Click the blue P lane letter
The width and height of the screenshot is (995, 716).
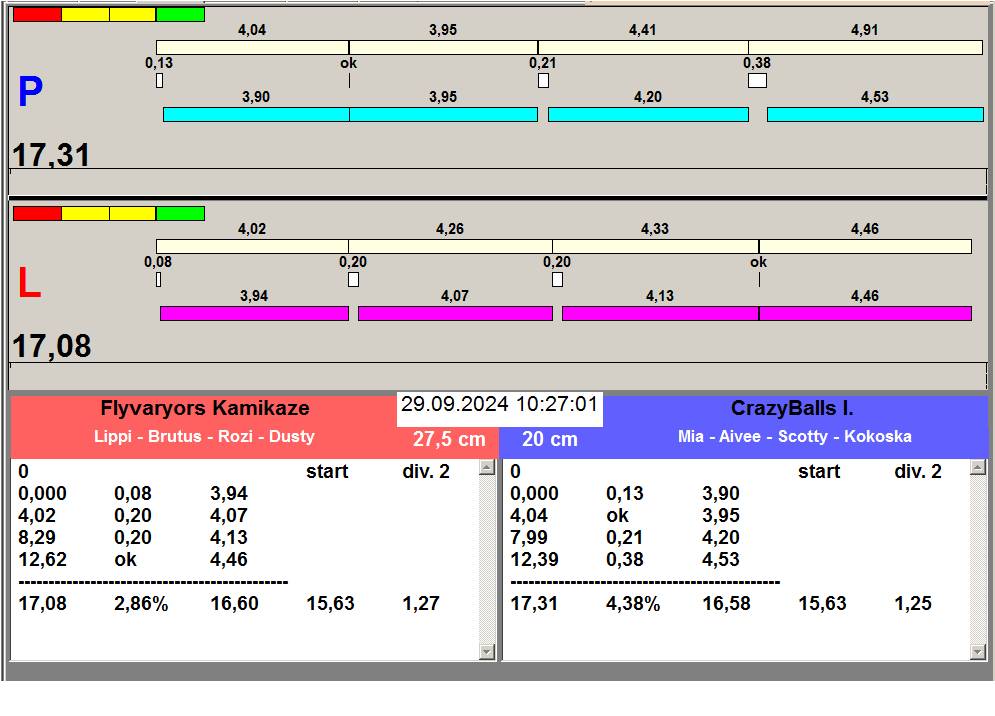click(x=30, y=93)
